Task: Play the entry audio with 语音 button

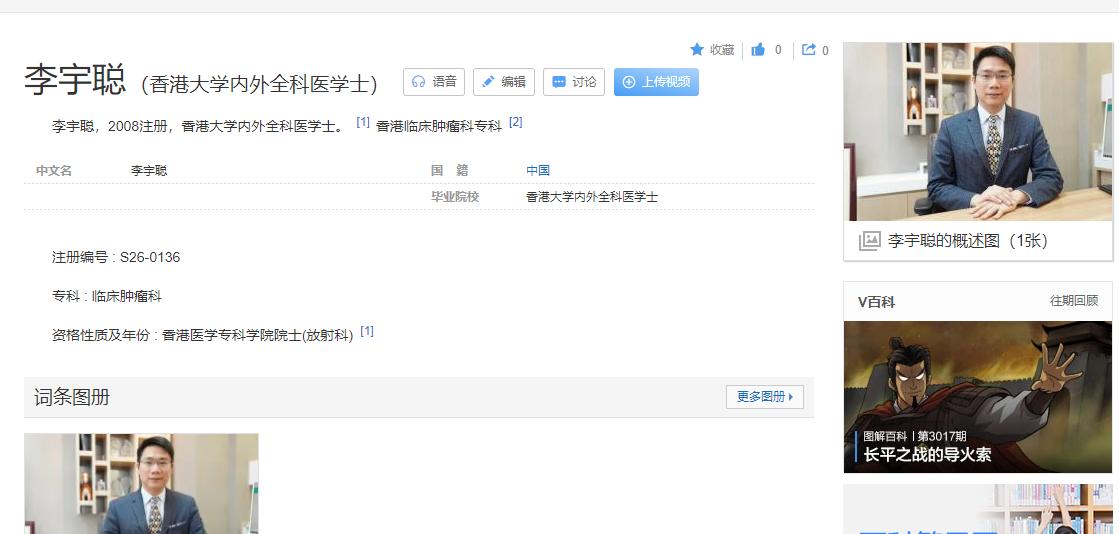Action: pyautogui.click(x=434, y=82)
